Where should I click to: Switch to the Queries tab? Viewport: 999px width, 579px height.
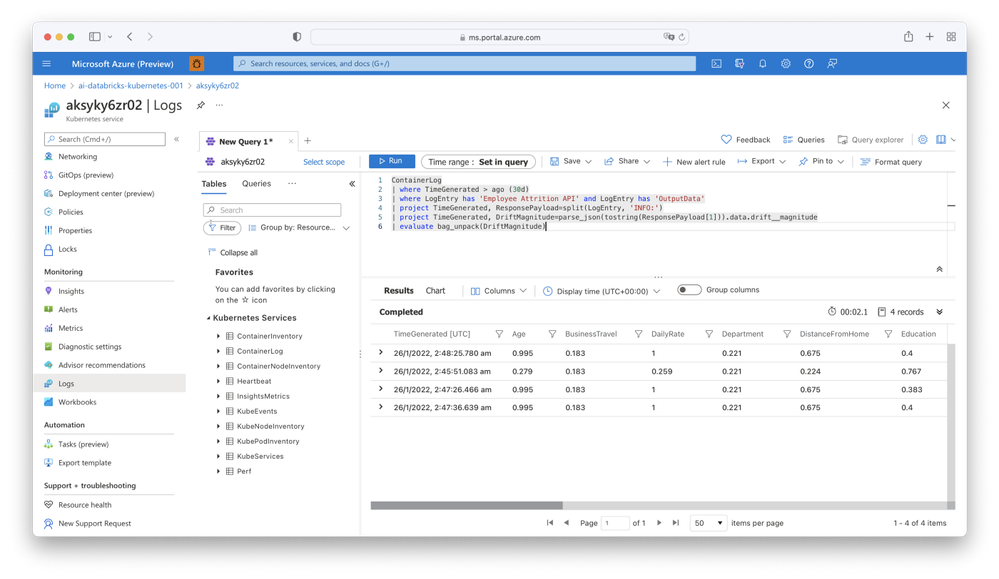[256, 183]
